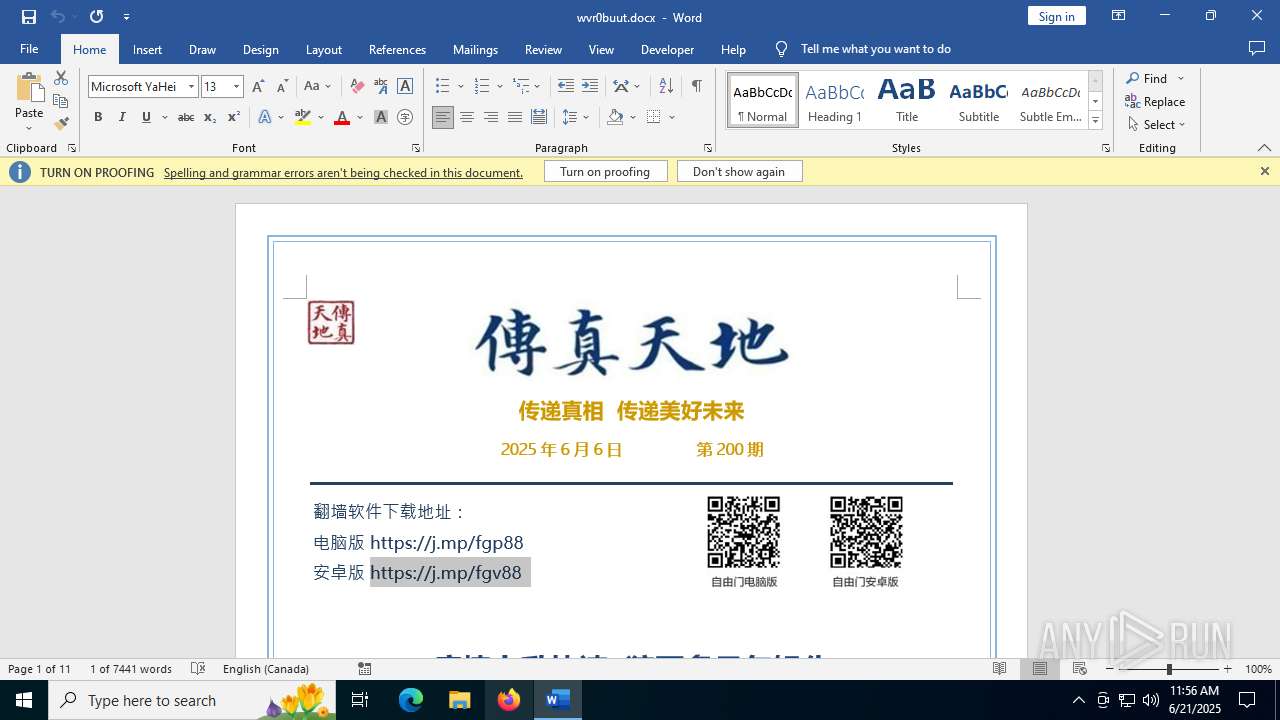Click the spelling and grammar message link
The height and width of the screenshot is (720, 1280).
[343, 172]
